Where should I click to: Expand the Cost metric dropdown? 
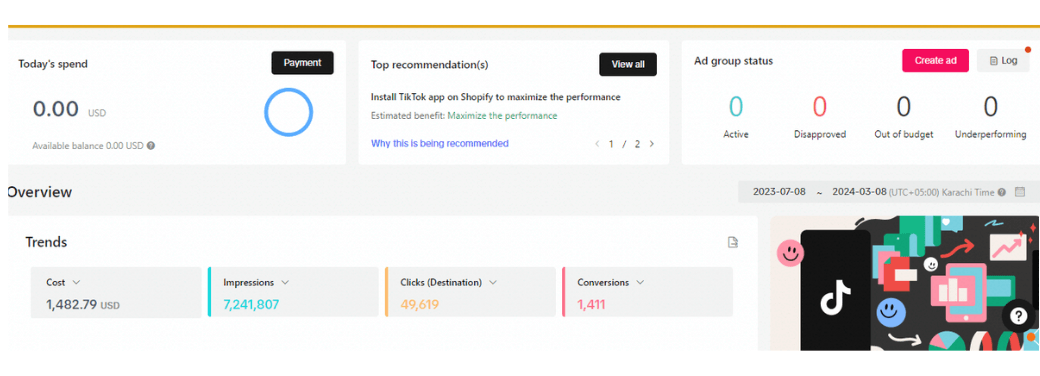click(76, 282)
